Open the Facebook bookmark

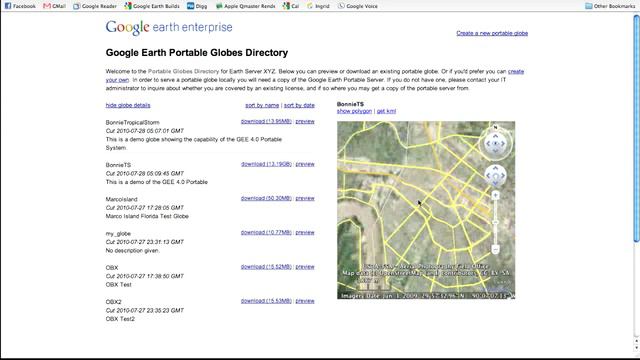click(x=20, y=6)
